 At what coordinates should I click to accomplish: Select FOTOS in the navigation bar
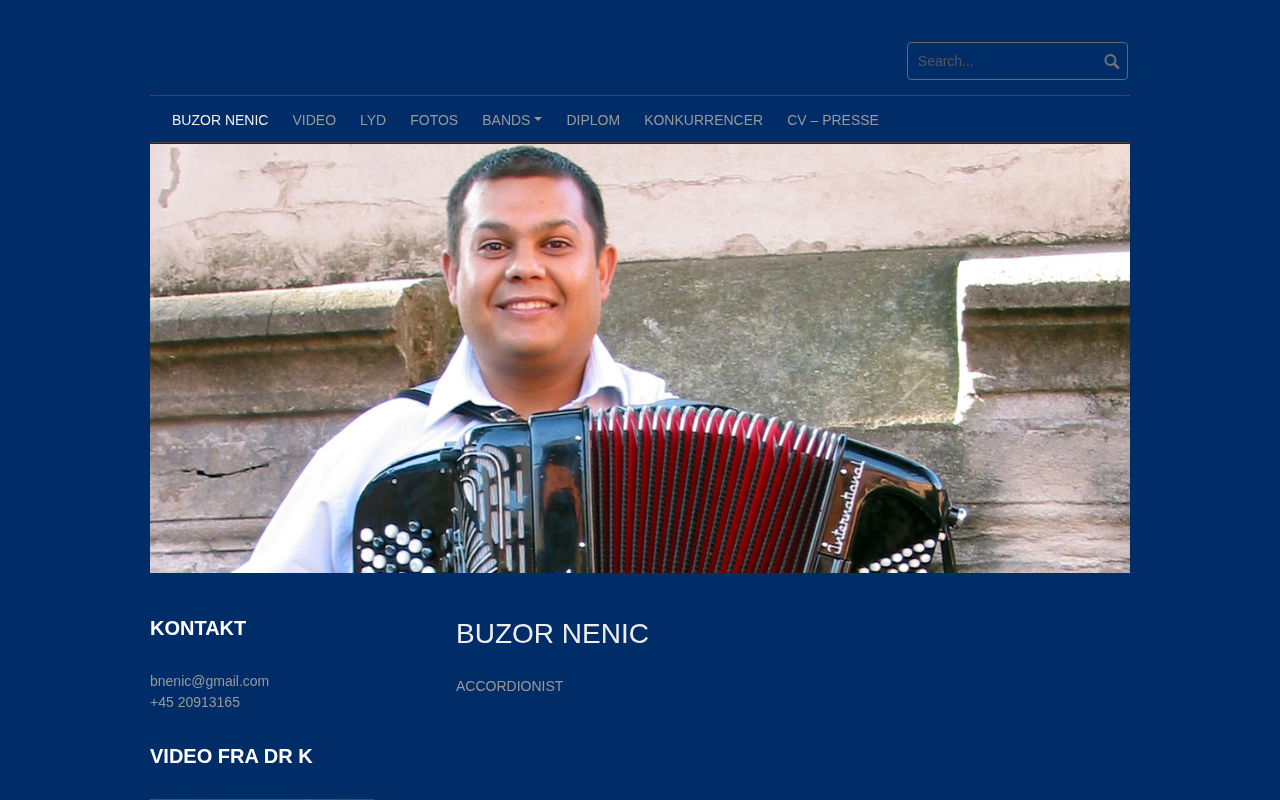(434, 120)
